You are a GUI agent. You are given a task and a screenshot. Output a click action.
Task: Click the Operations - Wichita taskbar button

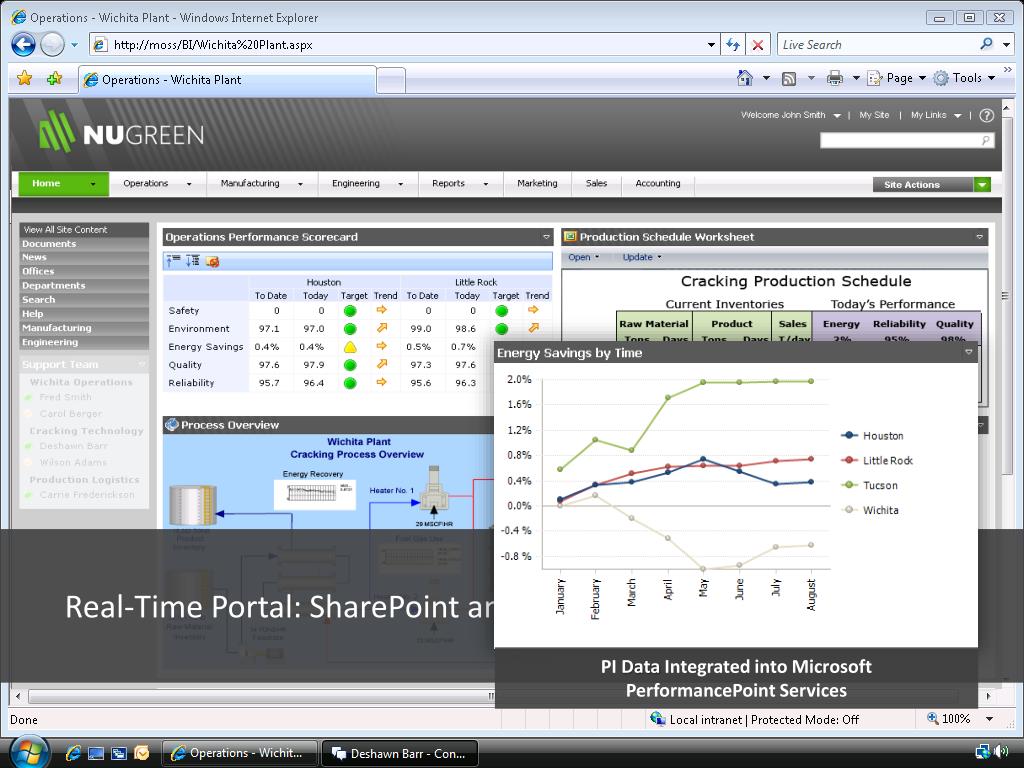(x=239, y=753)
